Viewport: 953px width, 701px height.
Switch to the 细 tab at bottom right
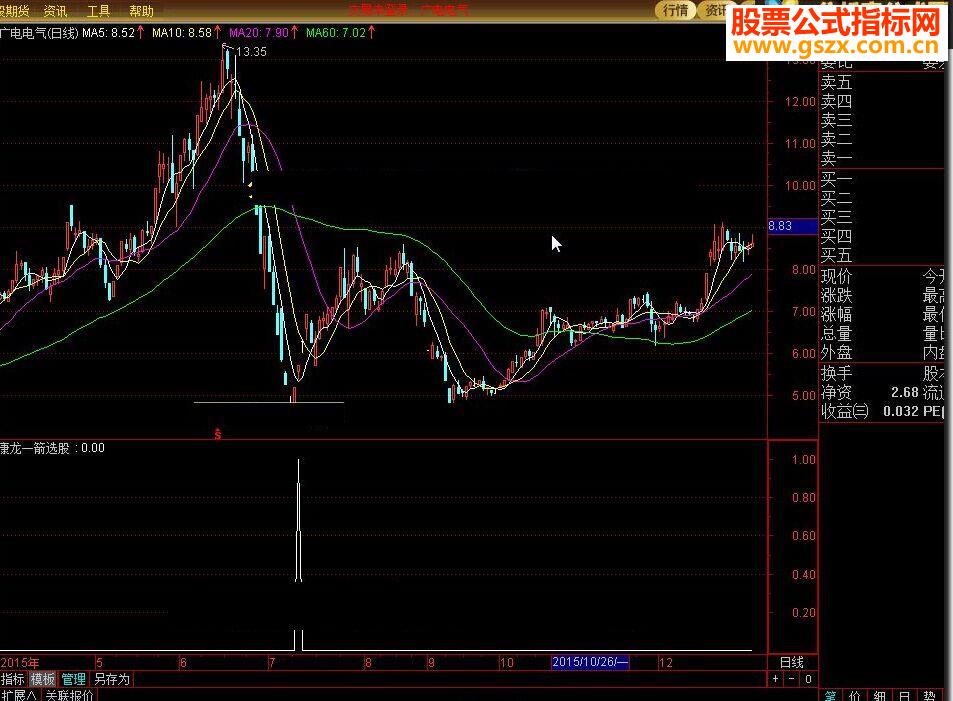(879, 696)
